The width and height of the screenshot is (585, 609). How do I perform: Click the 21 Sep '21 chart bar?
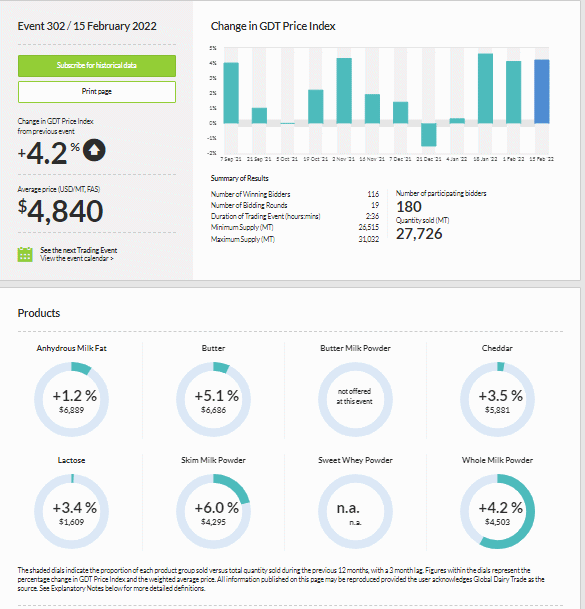point(259,115)
